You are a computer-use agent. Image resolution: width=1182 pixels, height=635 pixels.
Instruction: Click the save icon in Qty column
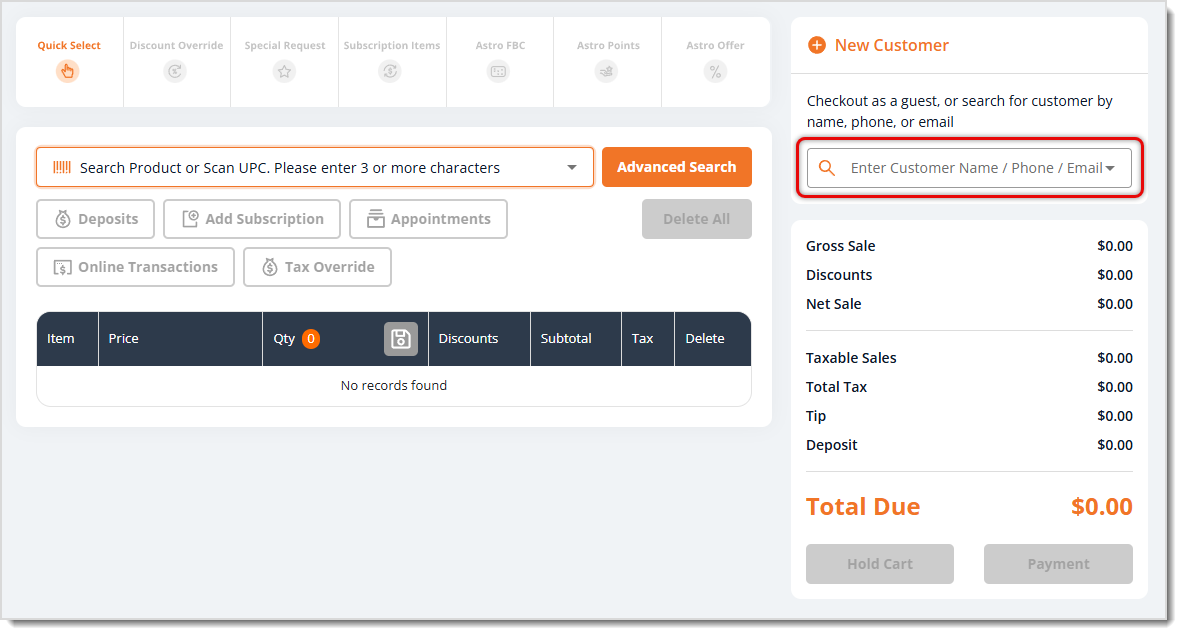pos(400,339)
